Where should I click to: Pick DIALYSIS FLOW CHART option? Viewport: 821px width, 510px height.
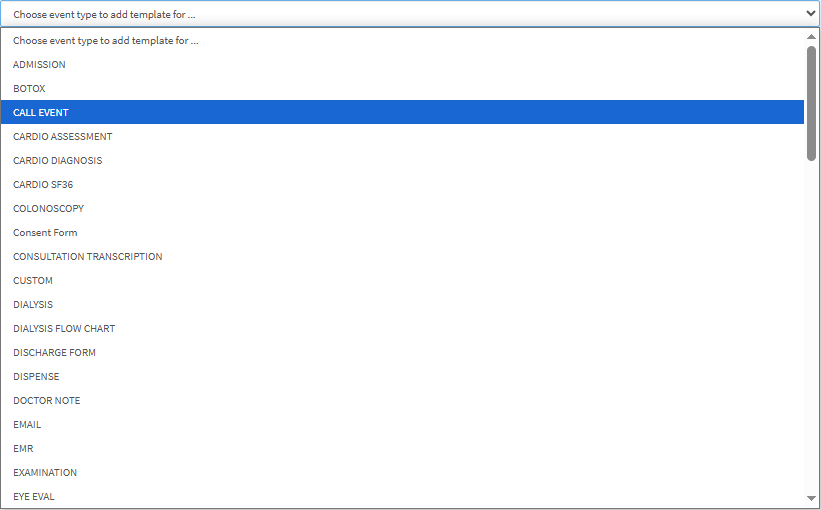[x=402, y=329]
